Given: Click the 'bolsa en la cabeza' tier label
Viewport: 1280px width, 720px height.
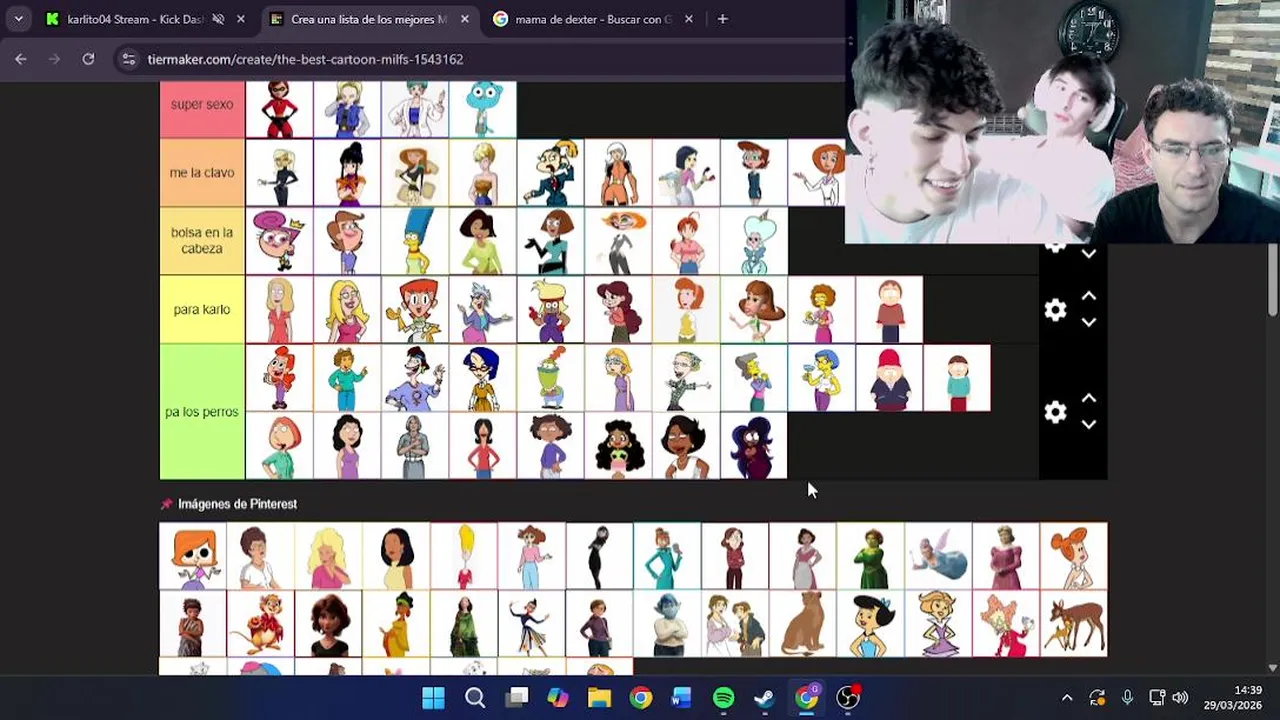Looking at the screenshot, I should click(x=202, y=241).
